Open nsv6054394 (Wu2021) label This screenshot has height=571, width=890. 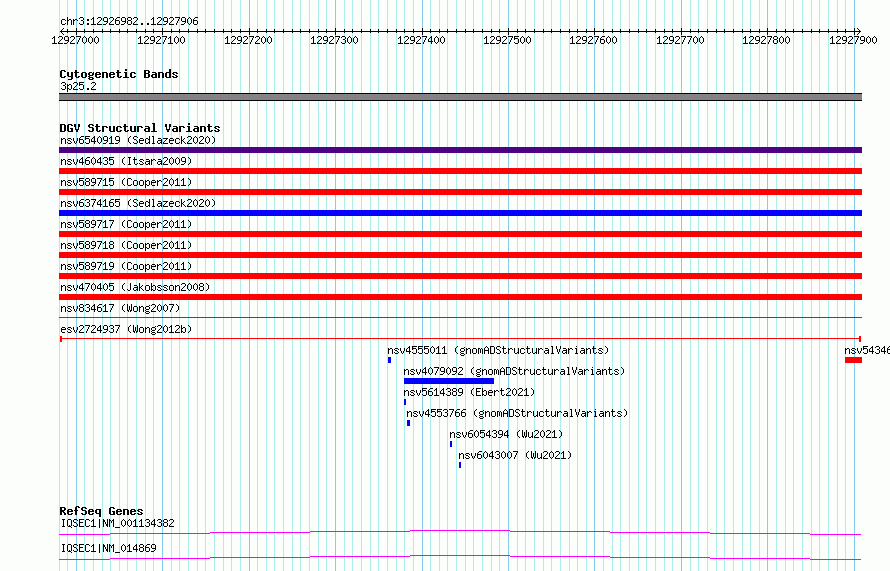pos(506,434)
